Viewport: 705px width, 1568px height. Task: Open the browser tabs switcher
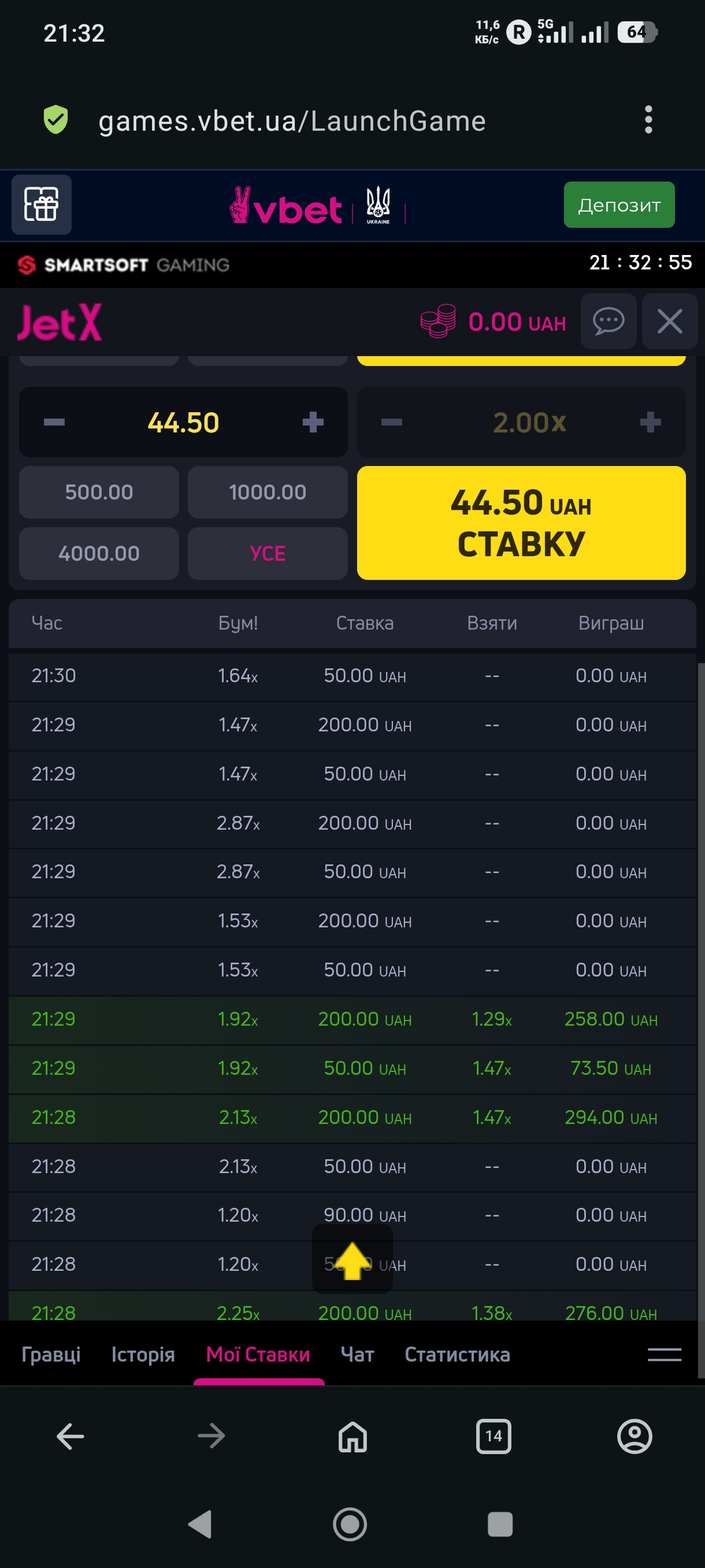[493, 1436]
